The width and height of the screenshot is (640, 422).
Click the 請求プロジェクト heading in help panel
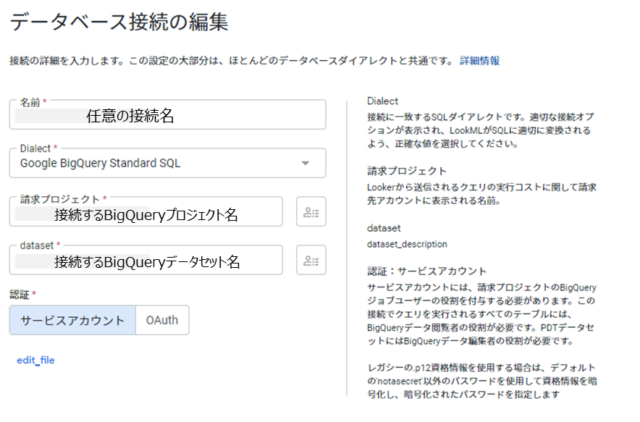(x=407, y=171)
